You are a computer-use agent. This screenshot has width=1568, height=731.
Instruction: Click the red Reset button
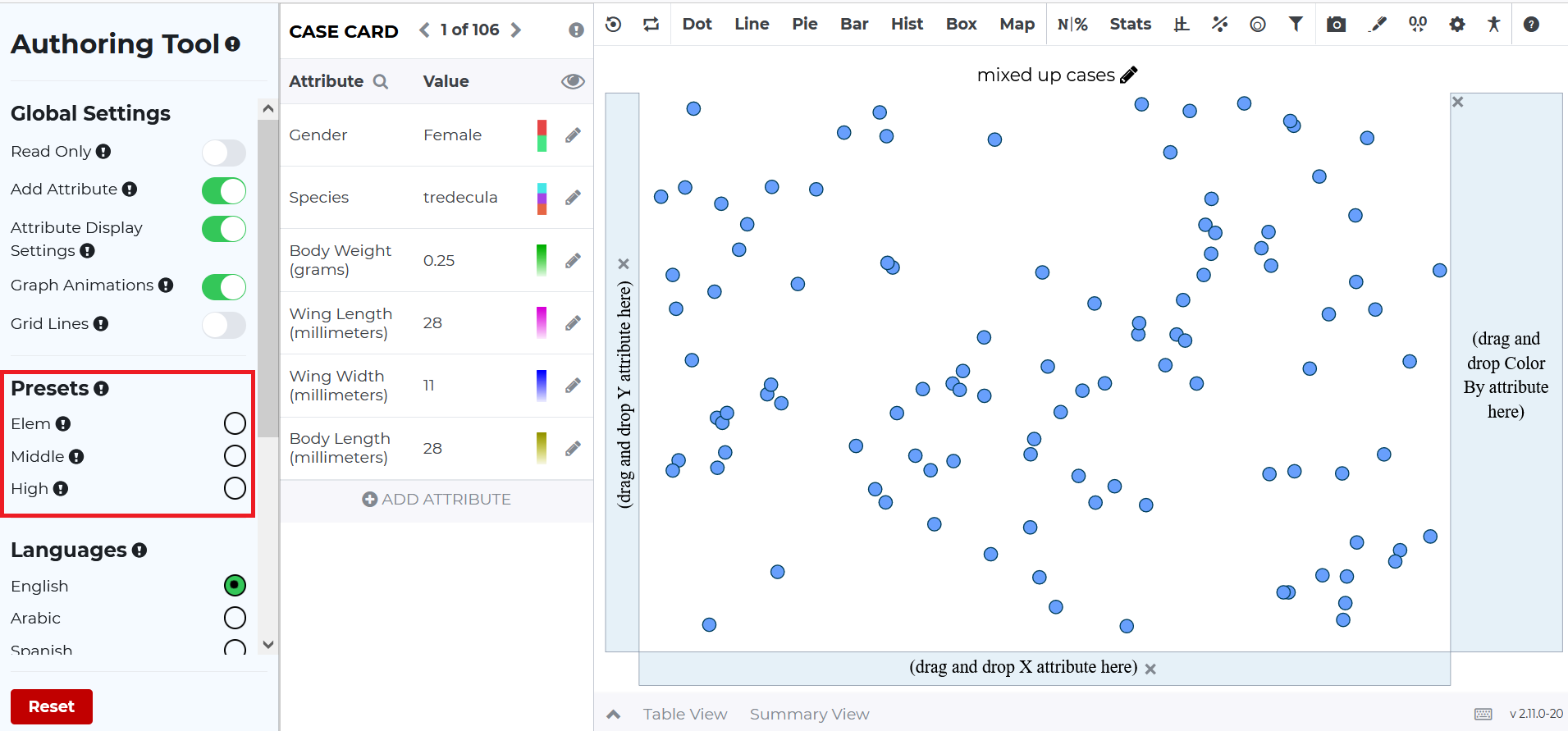point(52,706)
